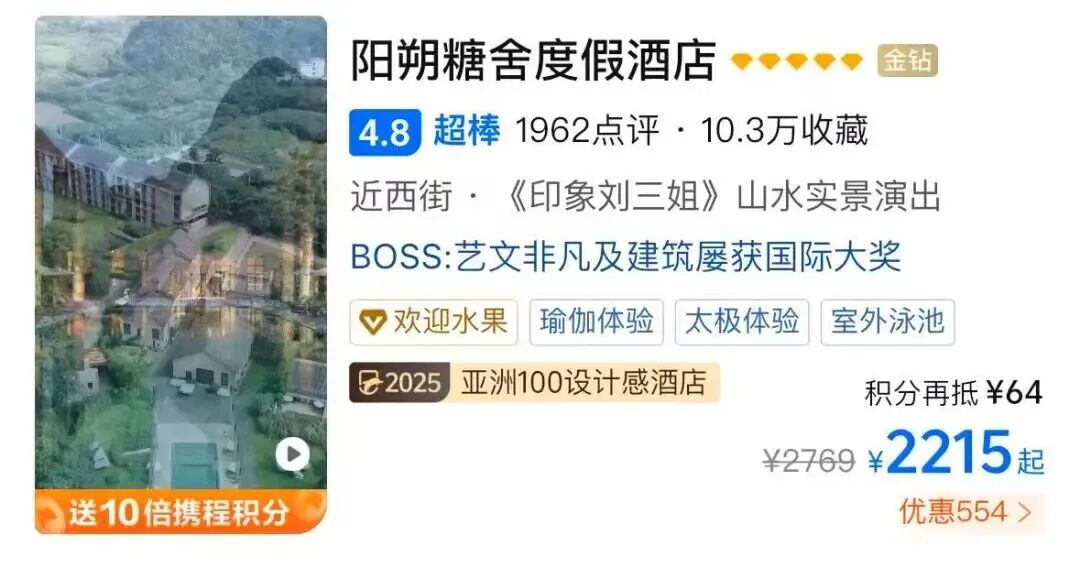This screenshot has height=568, width=1080.
Task: Select the 太极体验 tag
Action: 742,322
